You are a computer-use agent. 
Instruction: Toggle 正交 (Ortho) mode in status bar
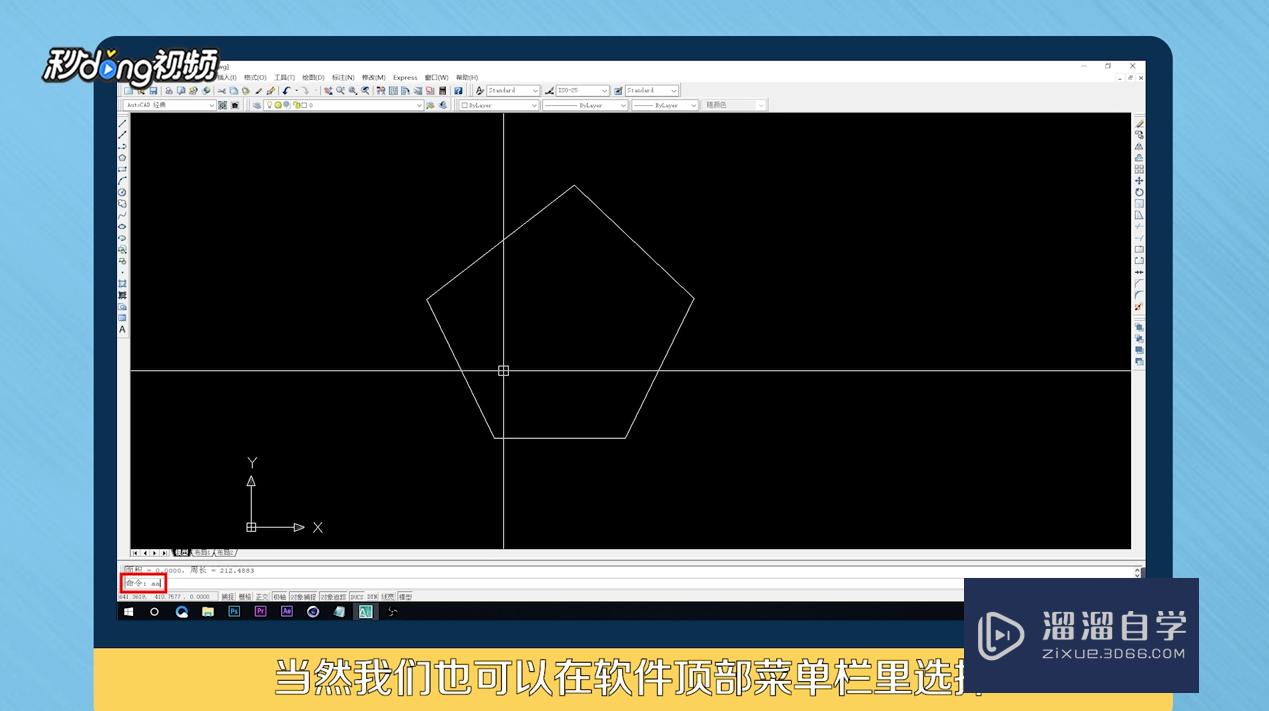pos(263,597)
